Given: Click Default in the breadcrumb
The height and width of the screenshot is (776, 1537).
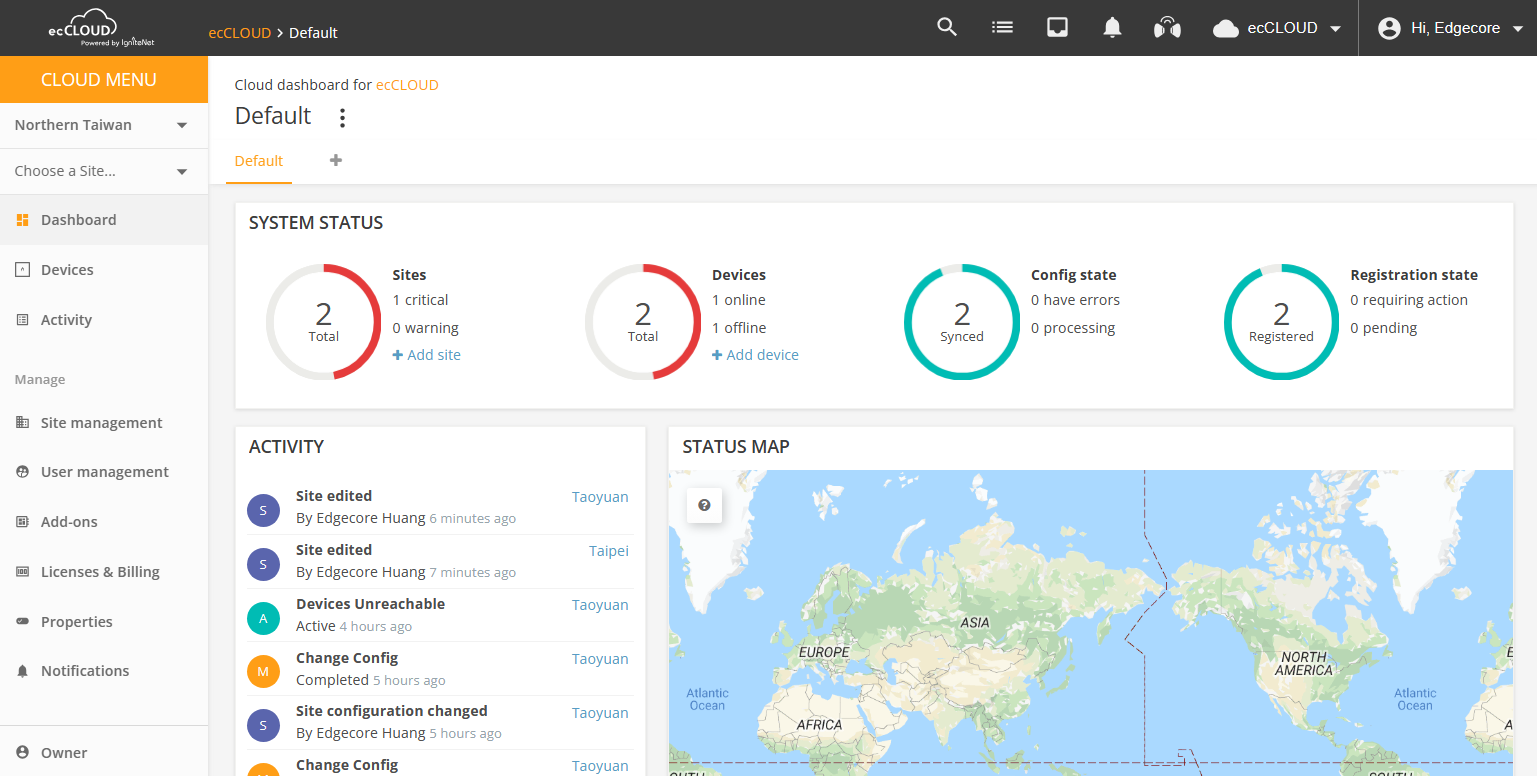Looking at the screenshot, I should point(313,33).
